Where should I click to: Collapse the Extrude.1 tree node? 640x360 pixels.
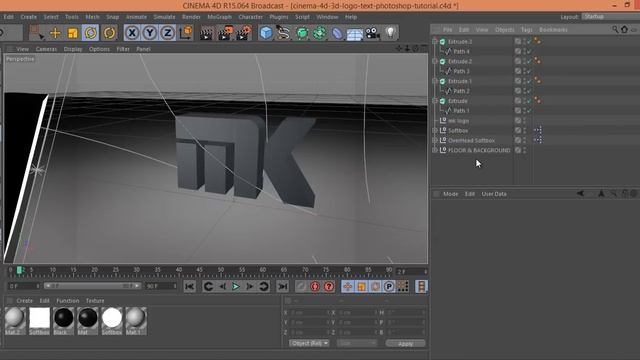pos(435,81)
